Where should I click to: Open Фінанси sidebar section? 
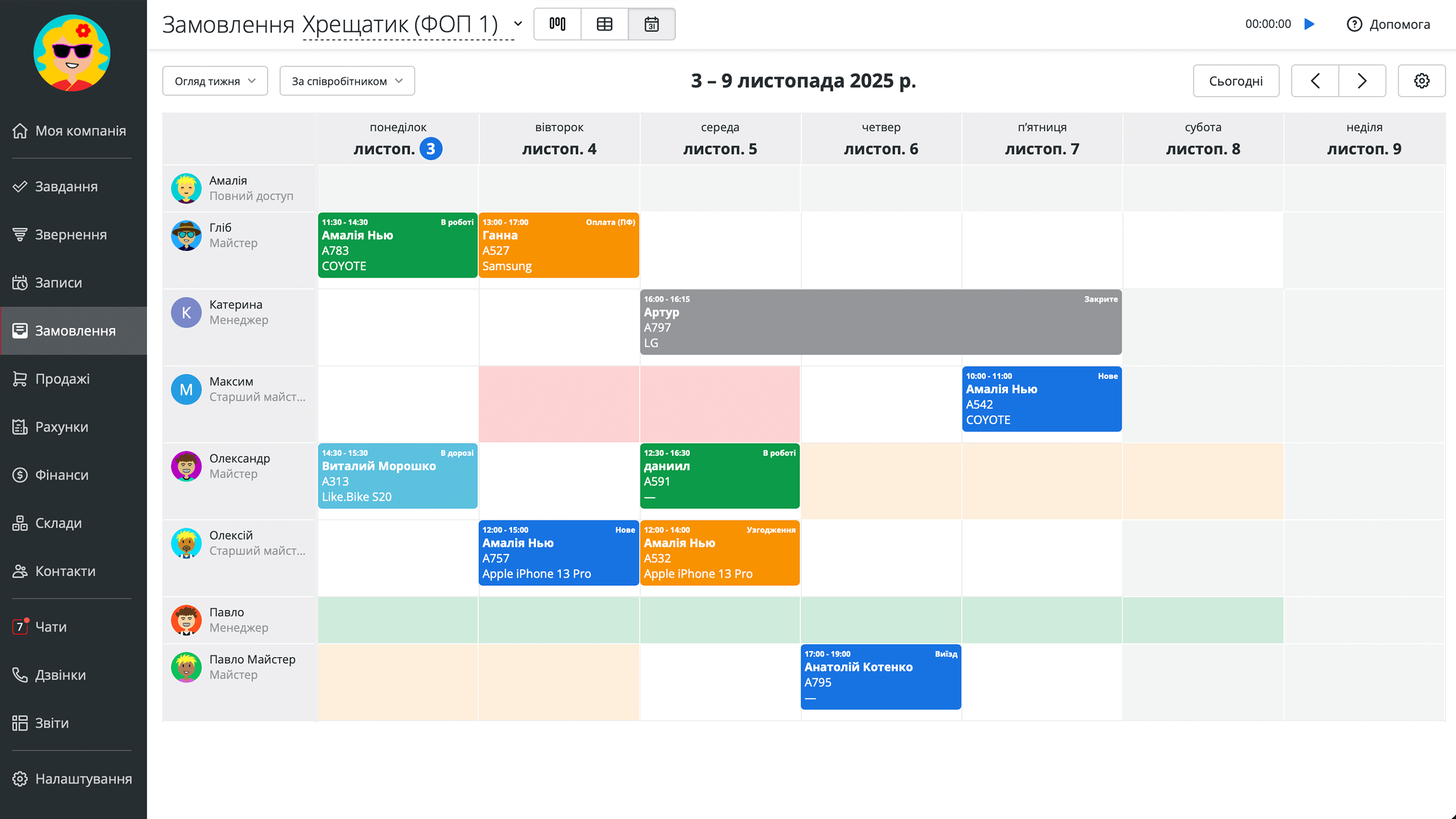click(x=61, y=474)
